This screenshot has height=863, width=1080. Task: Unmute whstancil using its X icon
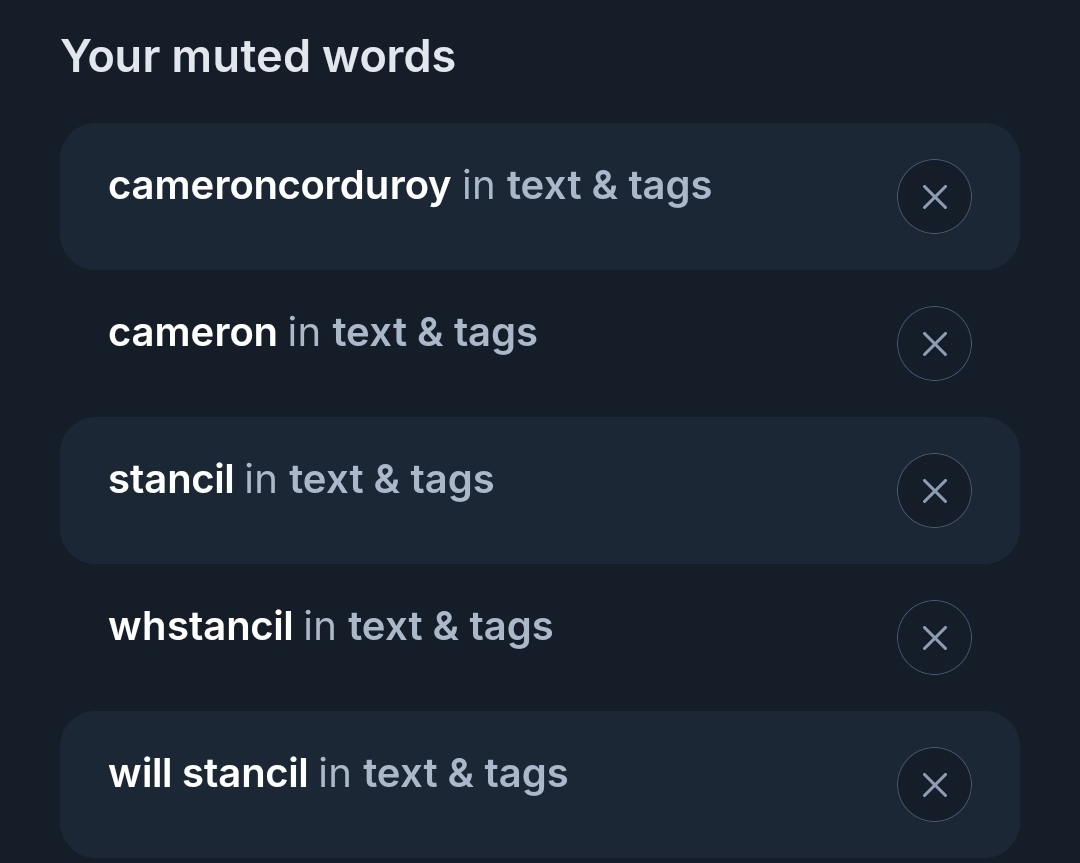pos(934,638)
